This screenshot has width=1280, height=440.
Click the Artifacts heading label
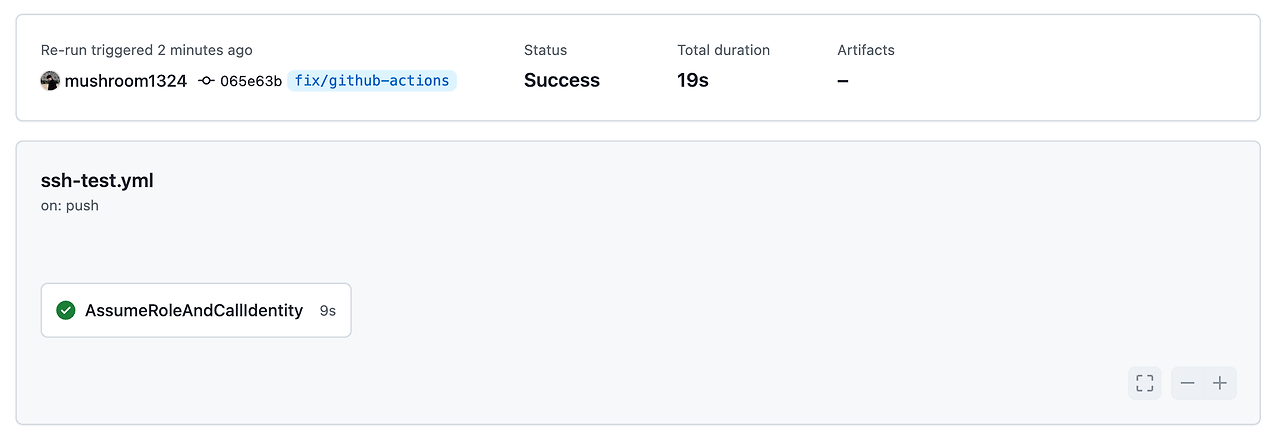[x=866, y=50]
